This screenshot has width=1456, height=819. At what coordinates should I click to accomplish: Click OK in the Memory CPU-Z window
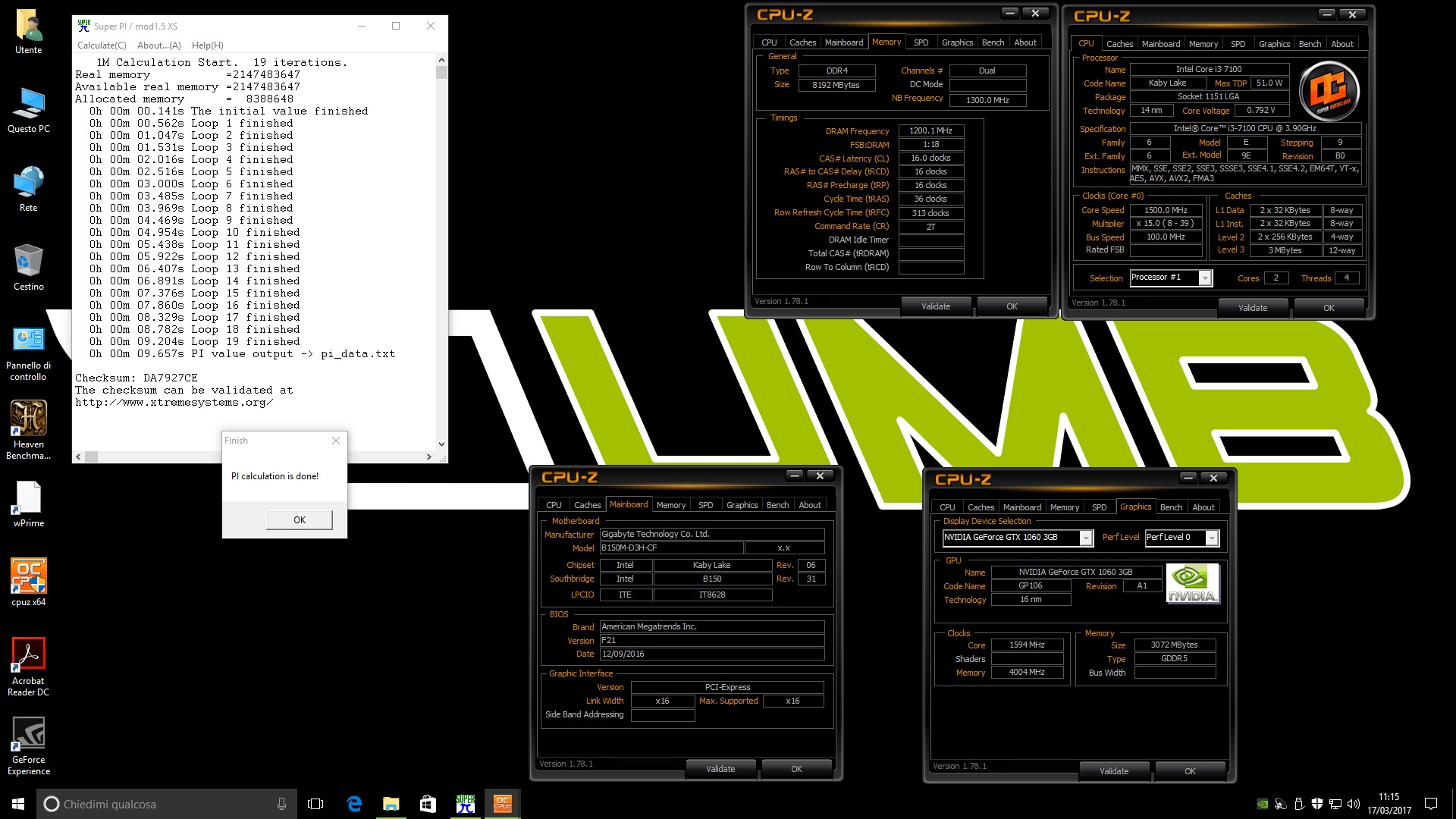(1012, 306)
